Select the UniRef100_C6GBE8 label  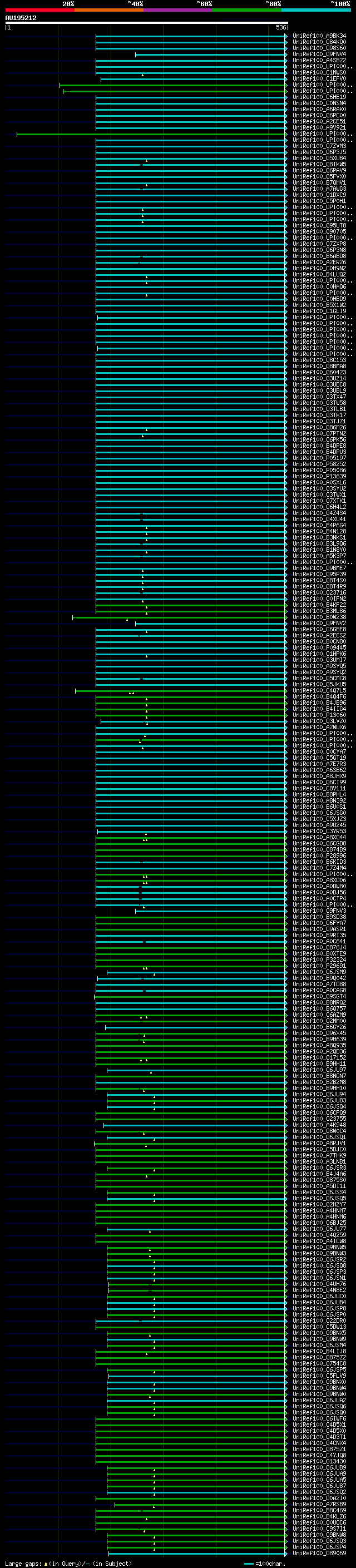pos(319,630)
